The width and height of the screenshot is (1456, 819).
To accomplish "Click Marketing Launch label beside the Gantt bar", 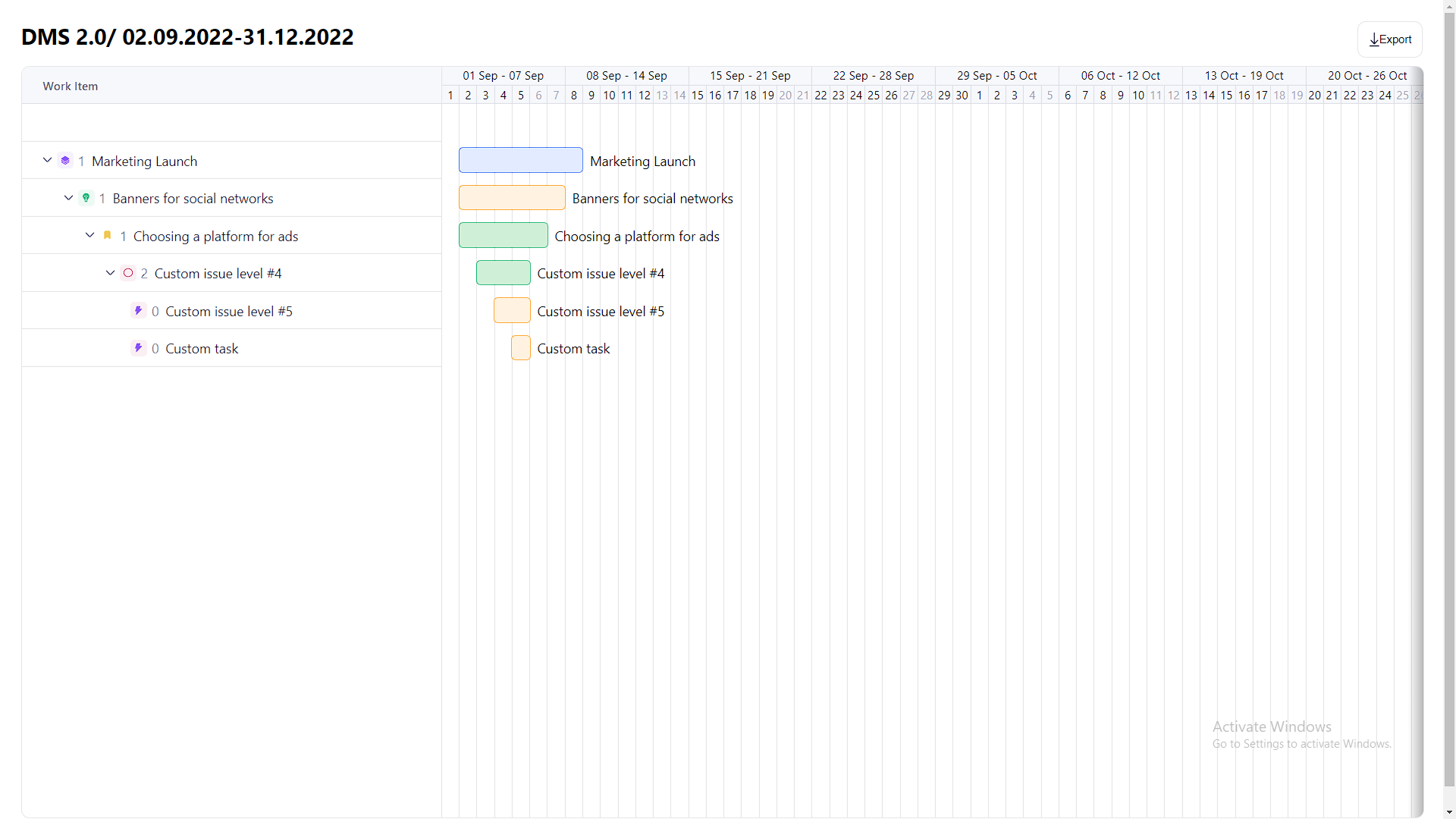I will pos(642,162).
